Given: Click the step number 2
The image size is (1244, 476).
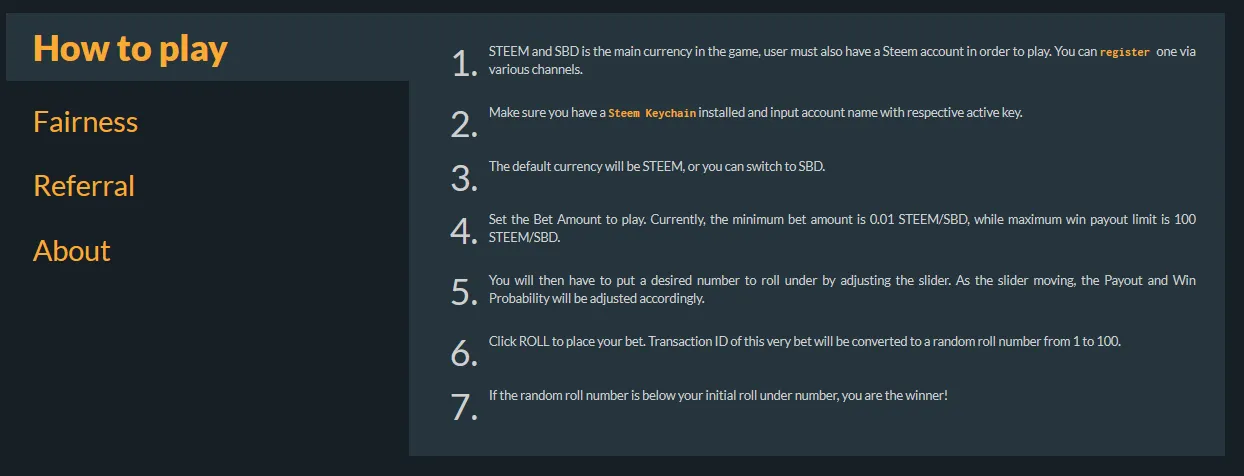Looking at the screenshot, I should 464,125.
